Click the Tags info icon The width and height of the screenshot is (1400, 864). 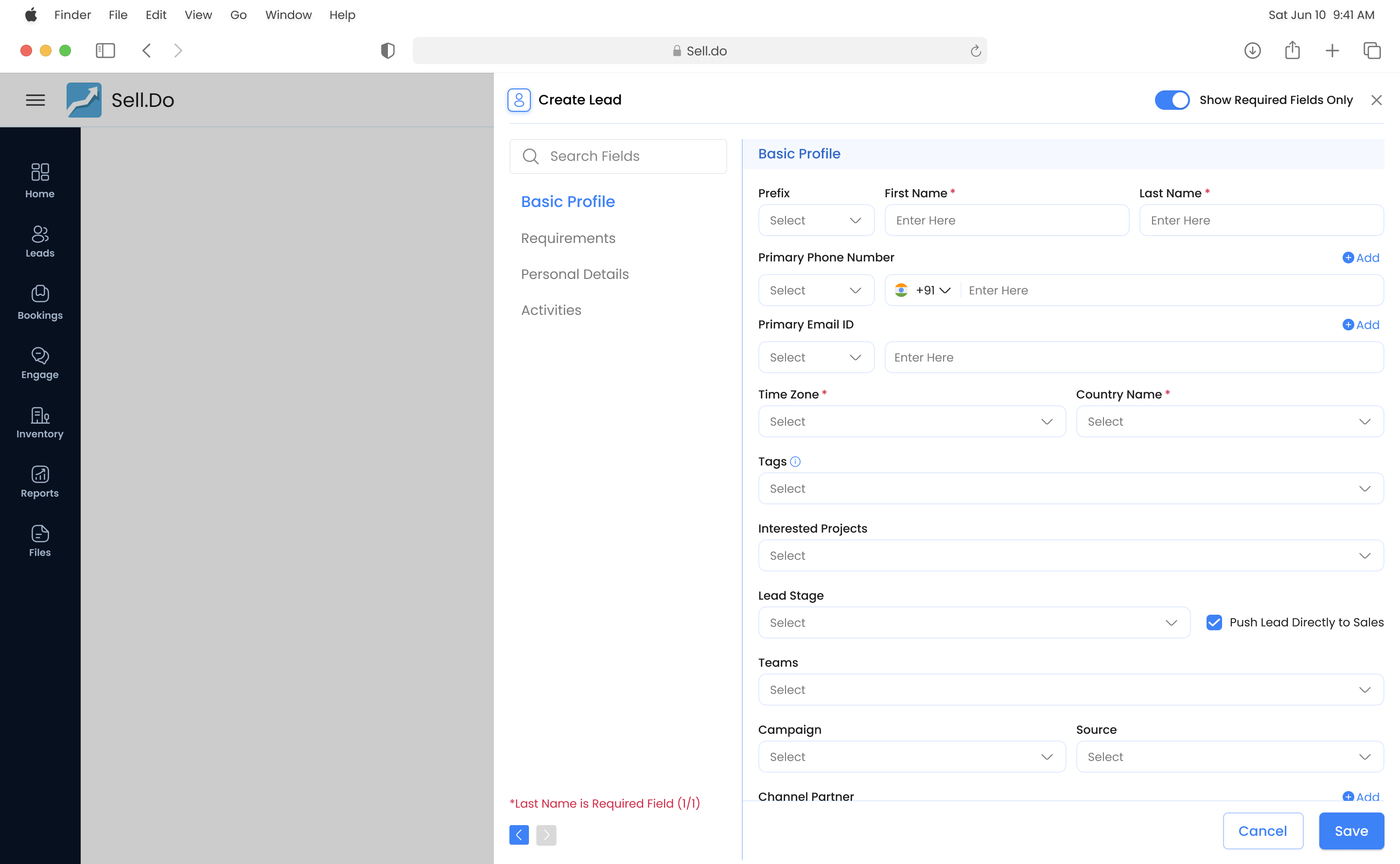[795, 462]
